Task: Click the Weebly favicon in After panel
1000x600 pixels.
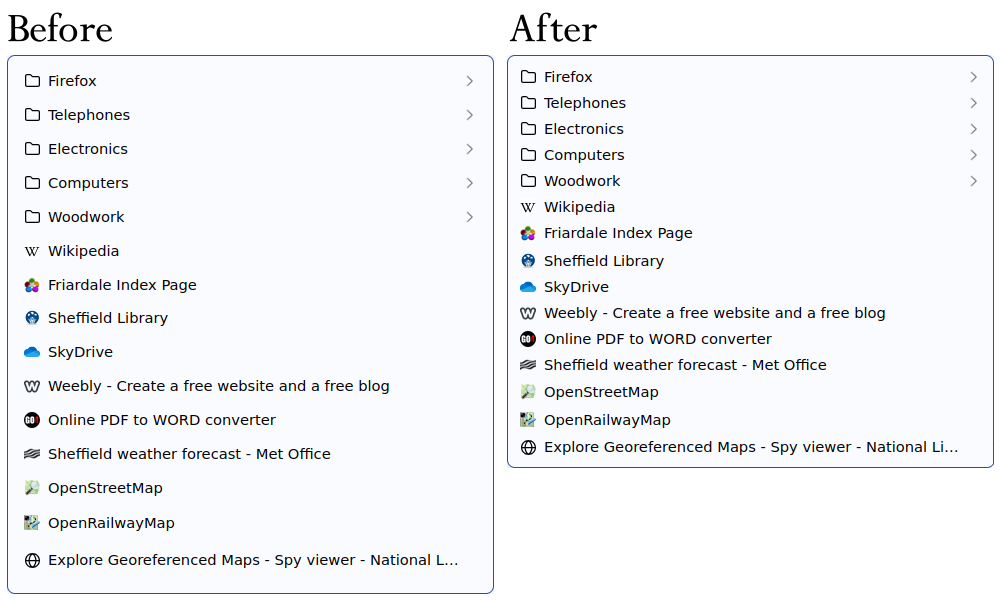Action: [528, 313]
